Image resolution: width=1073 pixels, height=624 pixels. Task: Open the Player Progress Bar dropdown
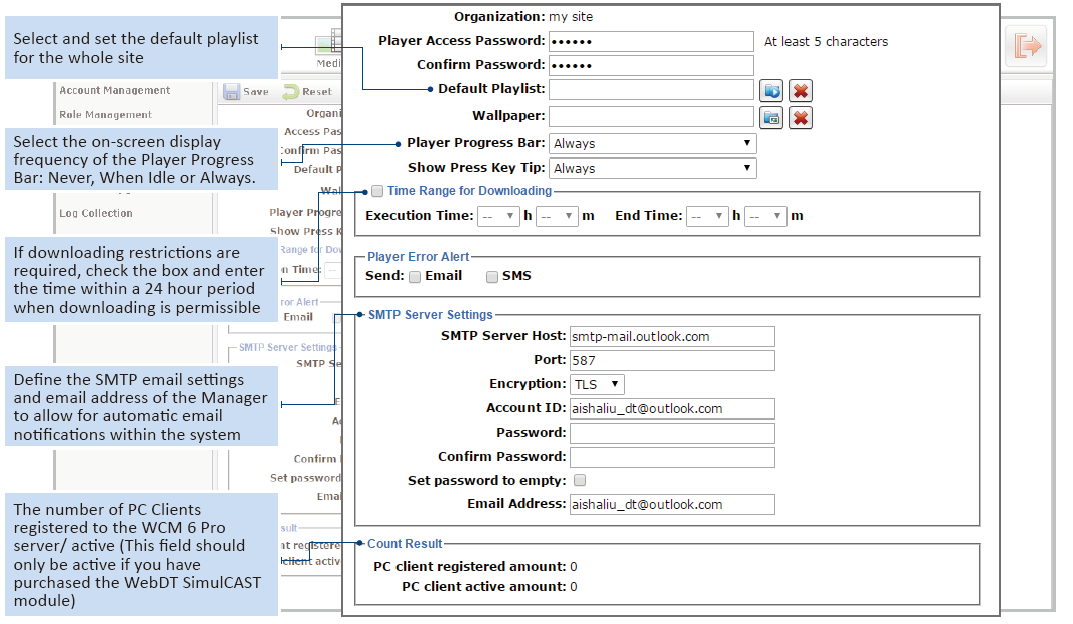(652, 144)
